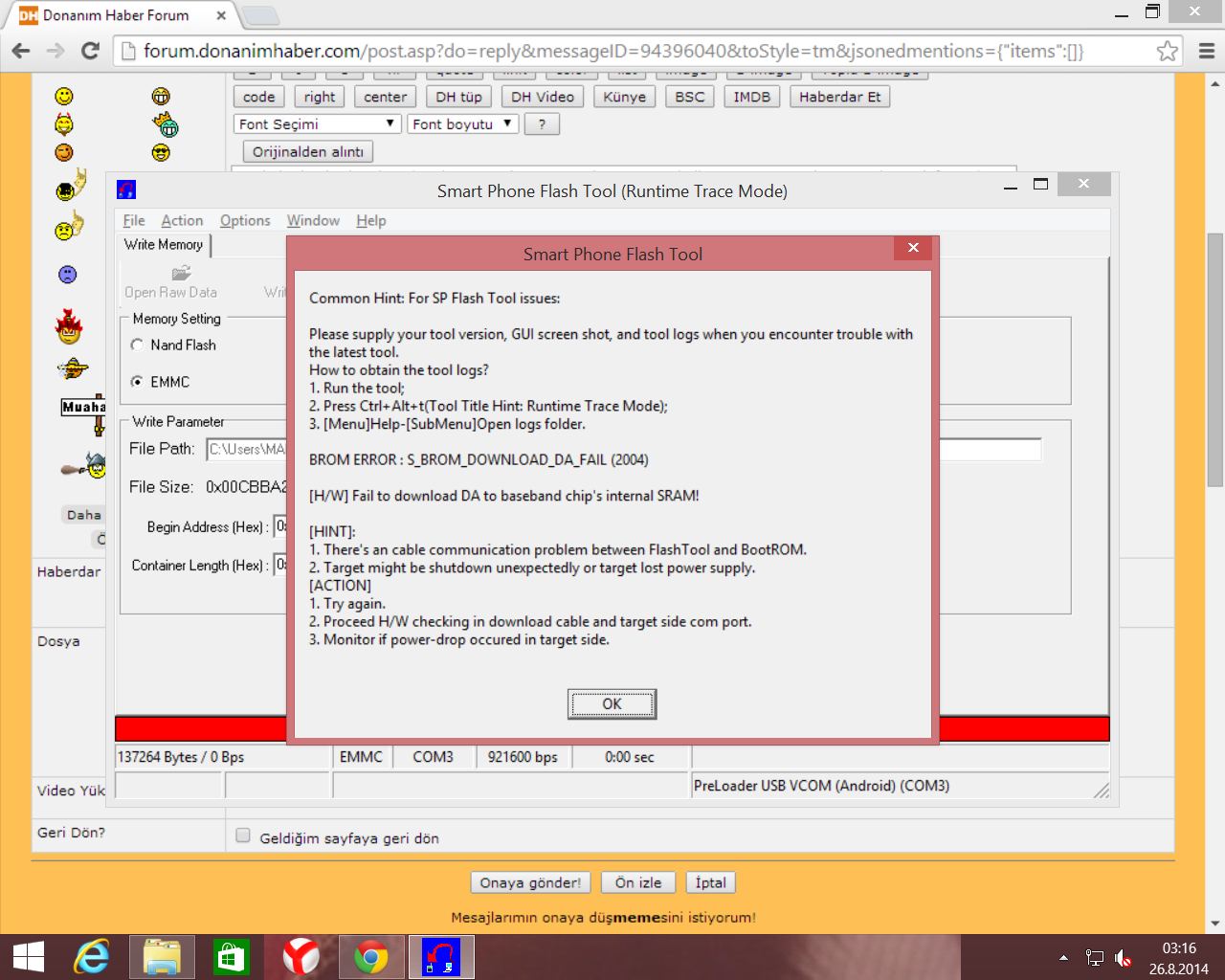Open the Windows Start menu
This screenshot has height=980, width=1225.
(29, 957)
